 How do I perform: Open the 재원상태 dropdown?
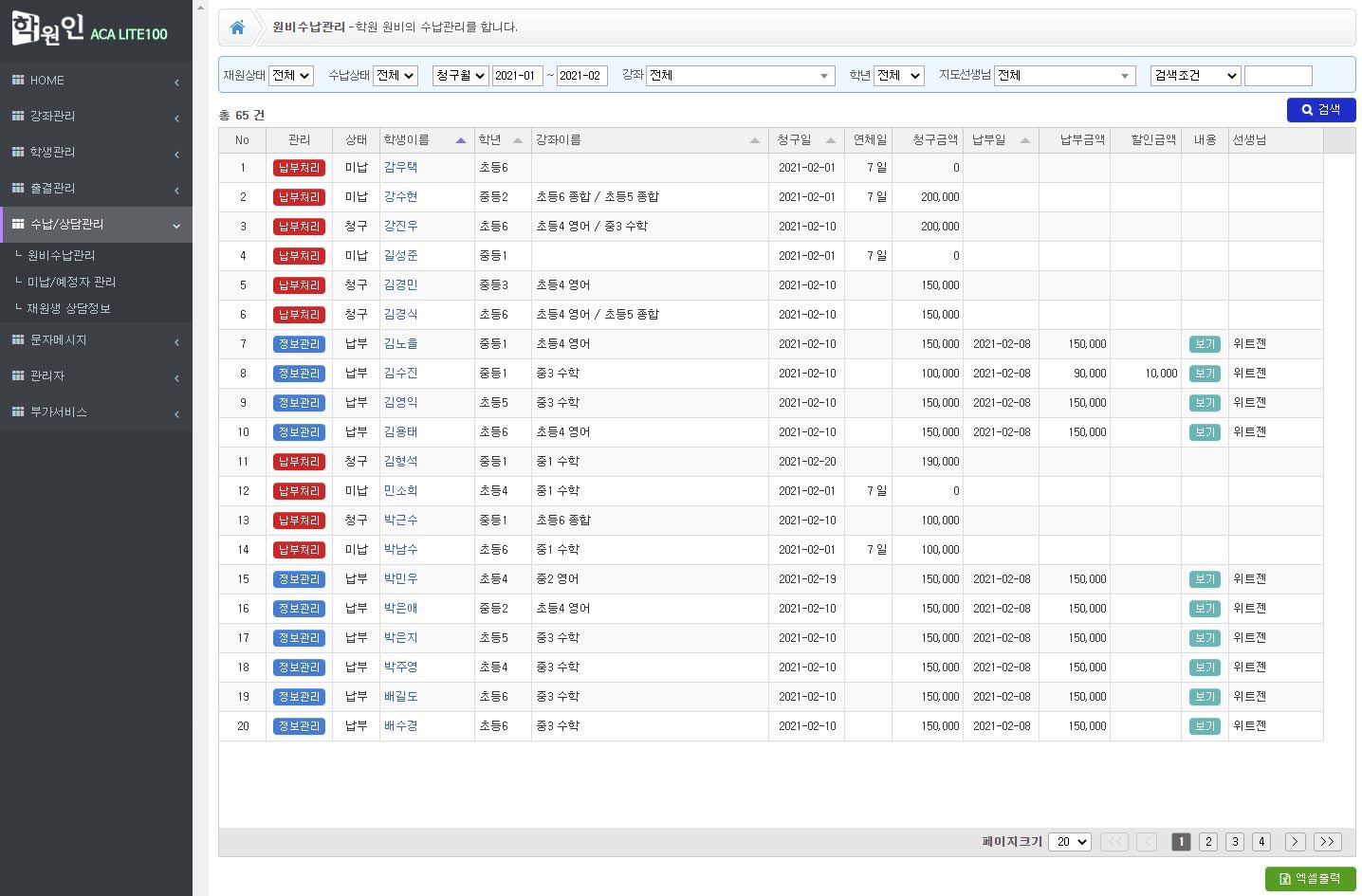[x=291, y=76]
